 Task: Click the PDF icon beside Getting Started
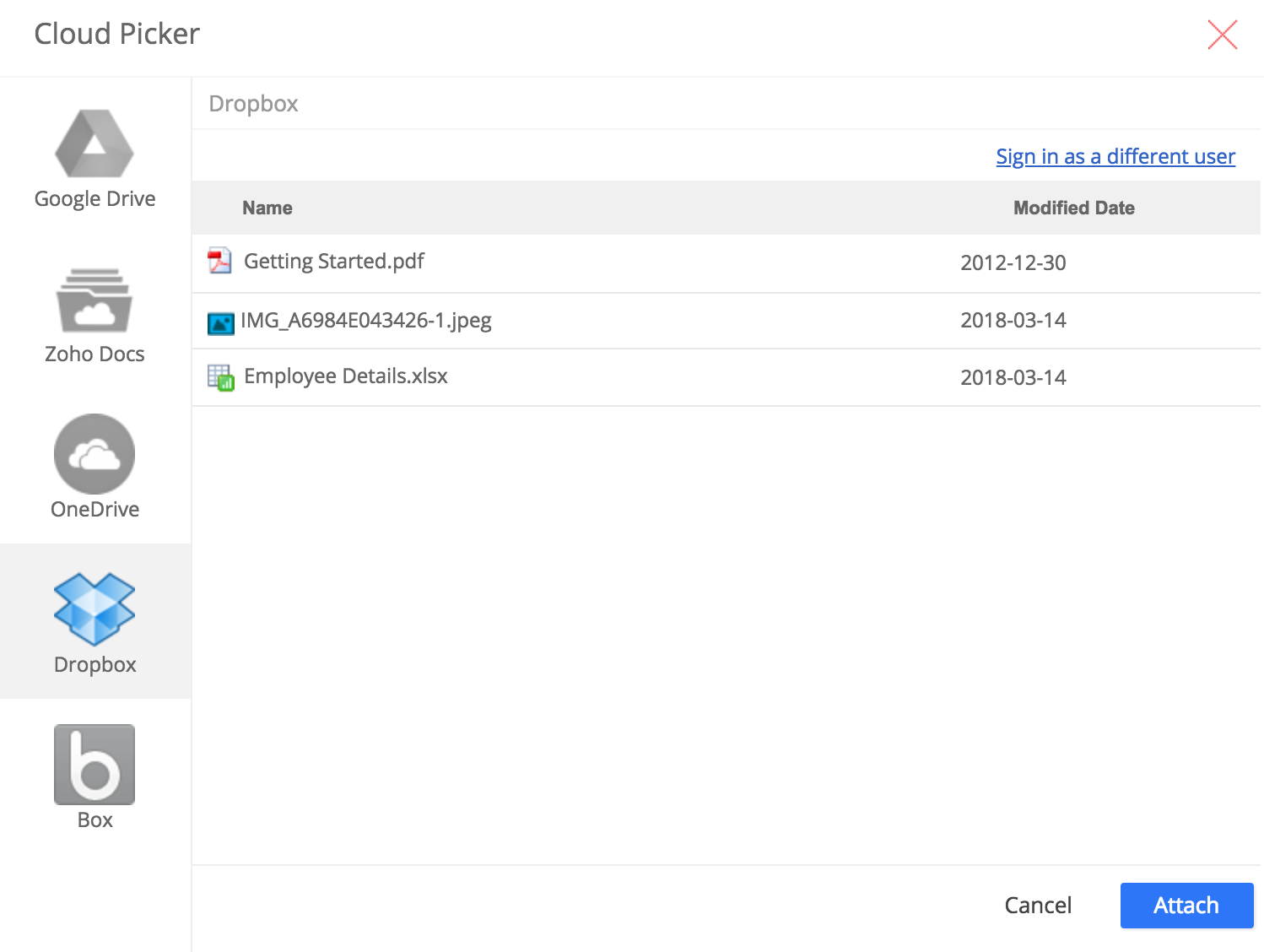[220, 262]
